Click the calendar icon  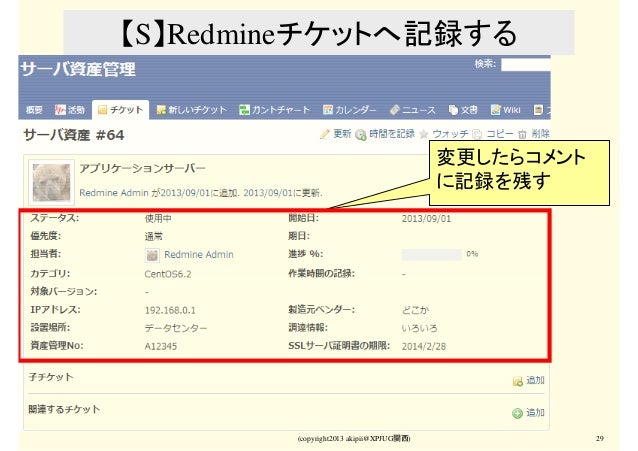(328, 110)
